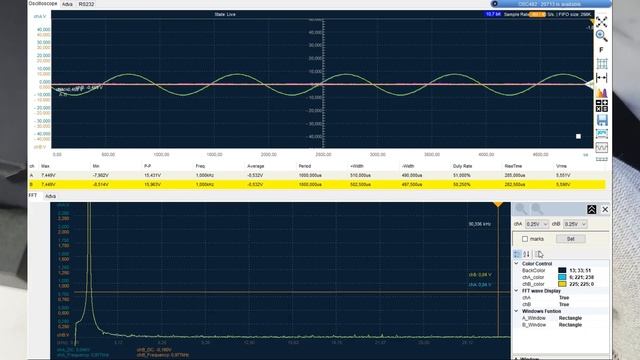Image resolution: width=640 pixels, height=360 pixels.
Task: Click the Set button
Action: pyautogui.click(x=571, y=239)
